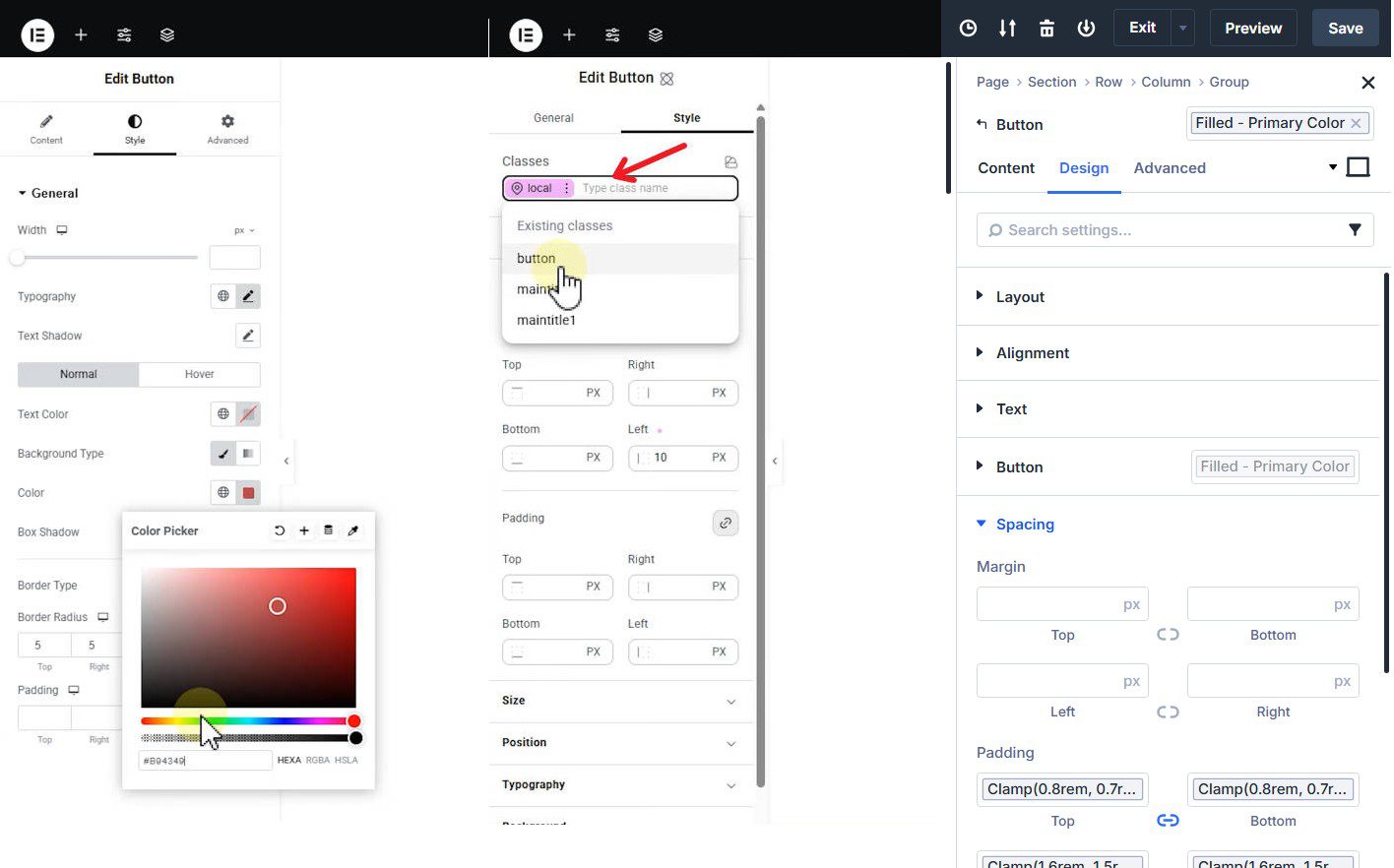Switch Text Color to Hover state

(x=199, y=374)
